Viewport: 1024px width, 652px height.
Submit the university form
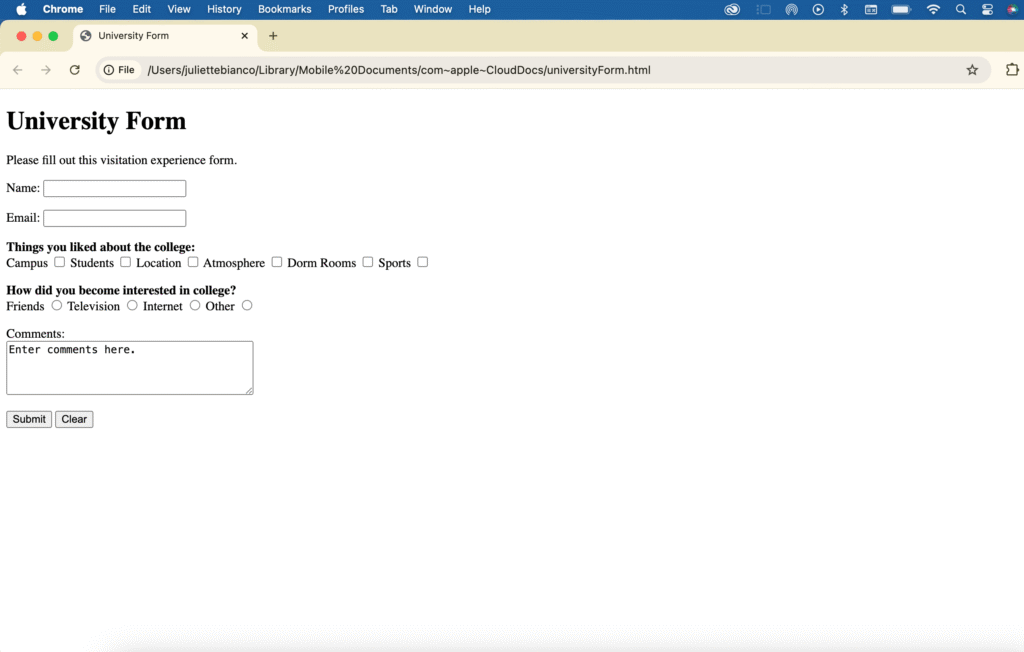pyautogui.click(x=29, y=419)
